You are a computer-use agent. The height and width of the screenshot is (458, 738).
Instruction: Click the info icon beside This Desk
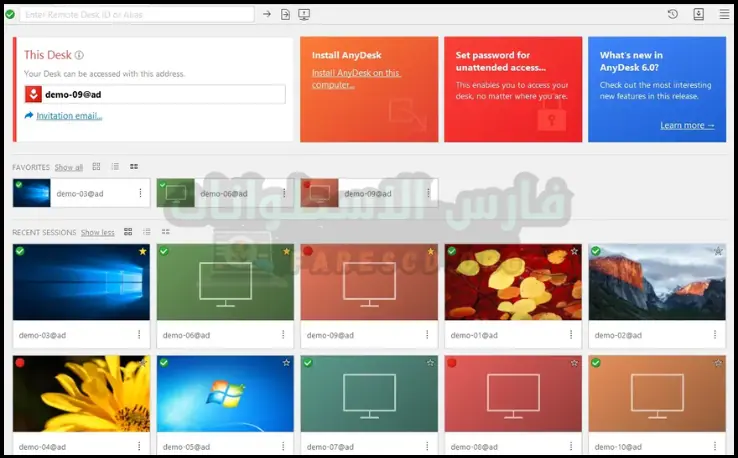pos(79,56)
